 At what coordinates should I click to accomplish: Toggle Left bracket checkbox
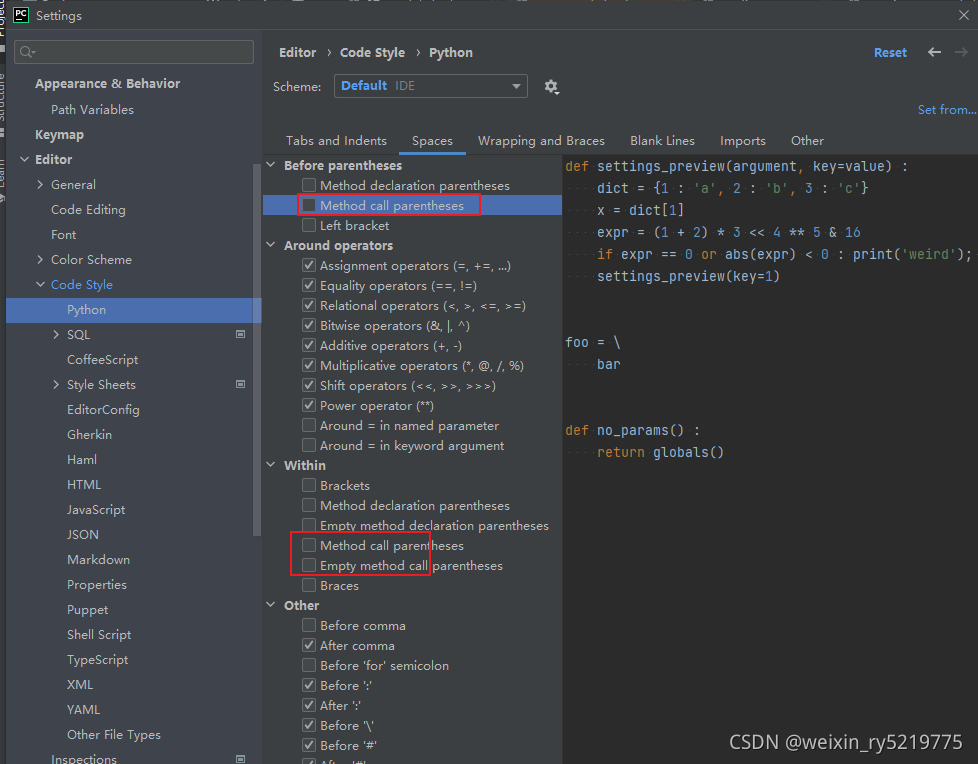click(309, 225)
